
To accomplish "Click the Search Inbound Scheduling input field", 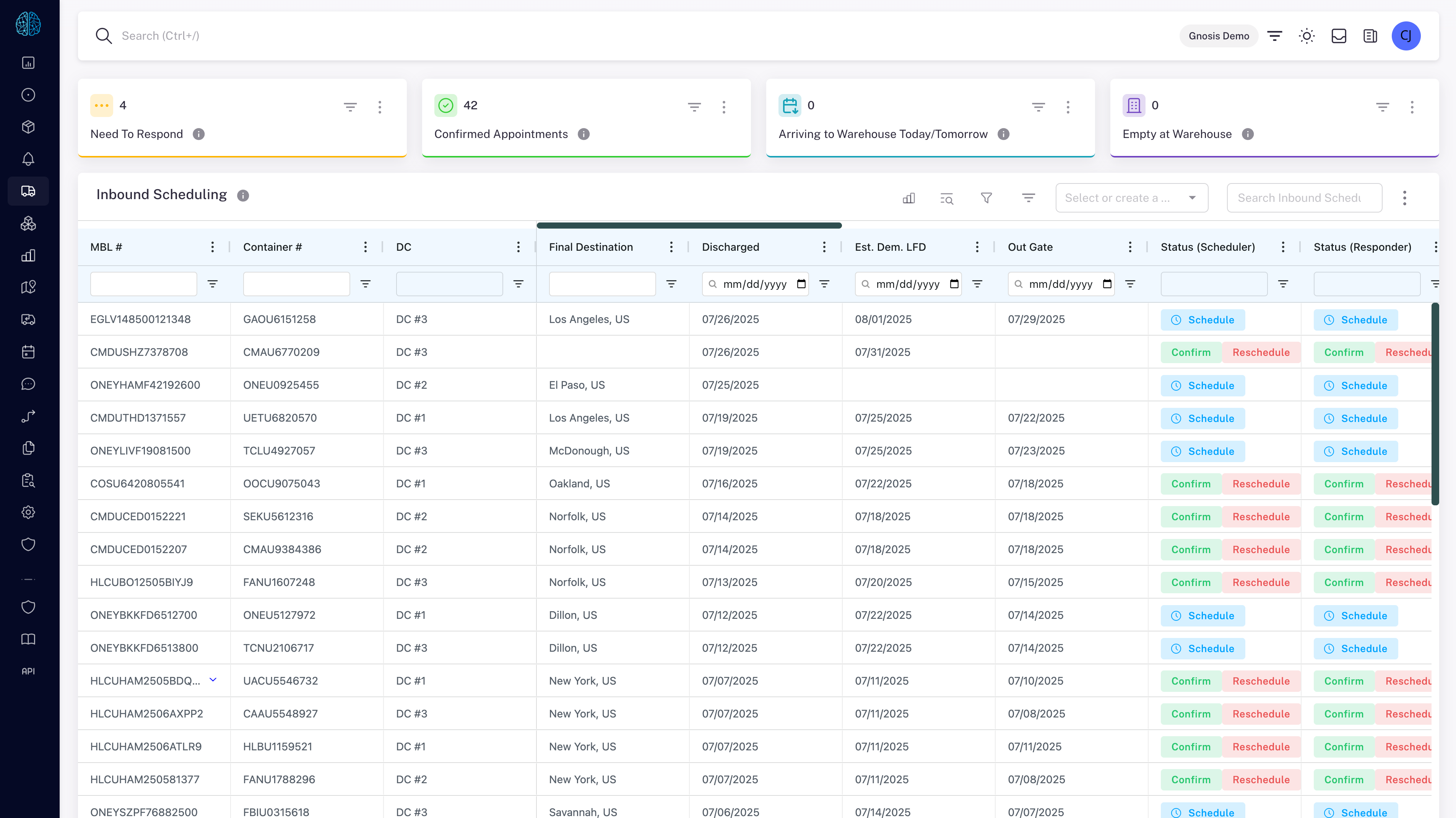I will (1304, 198).
